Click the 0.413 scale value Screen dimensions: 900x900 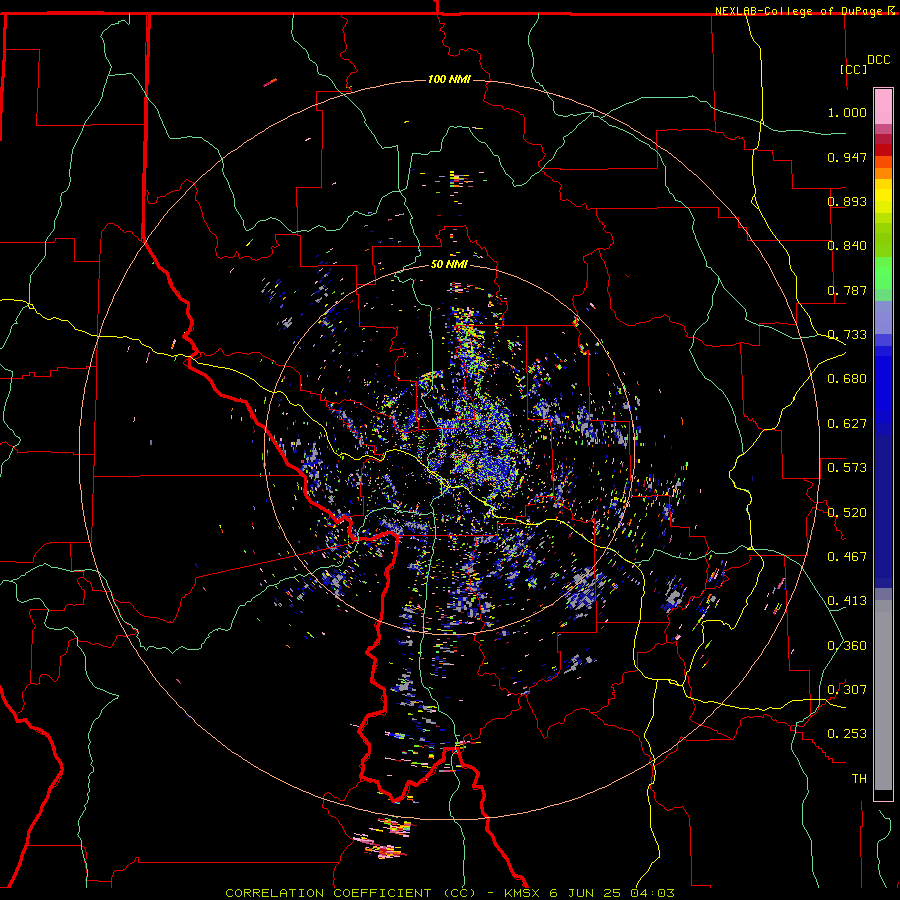pyautogui.click(x=847, y=601)
